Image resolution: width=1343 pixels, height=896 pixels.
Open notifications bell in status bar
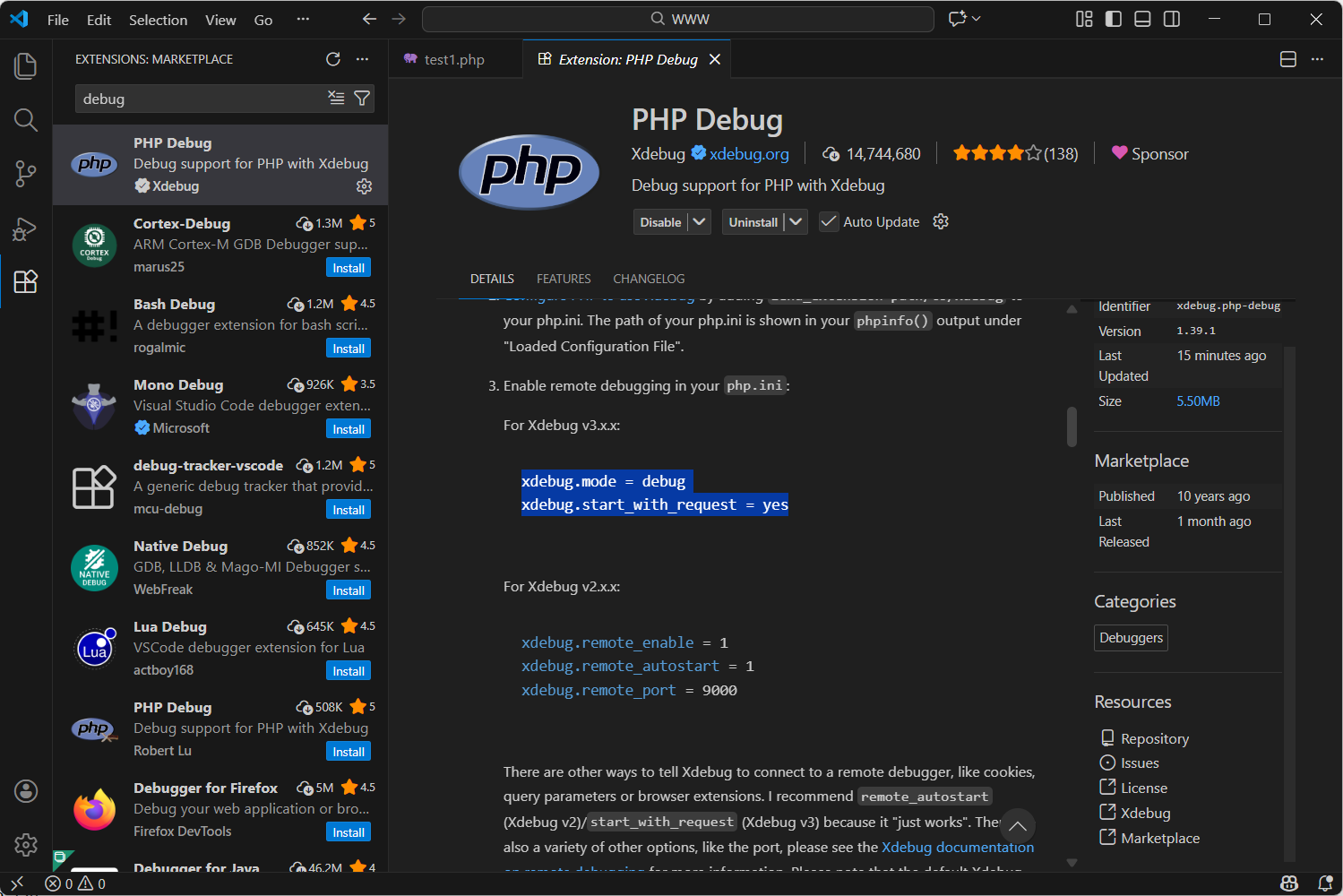tap(1326, 883)
